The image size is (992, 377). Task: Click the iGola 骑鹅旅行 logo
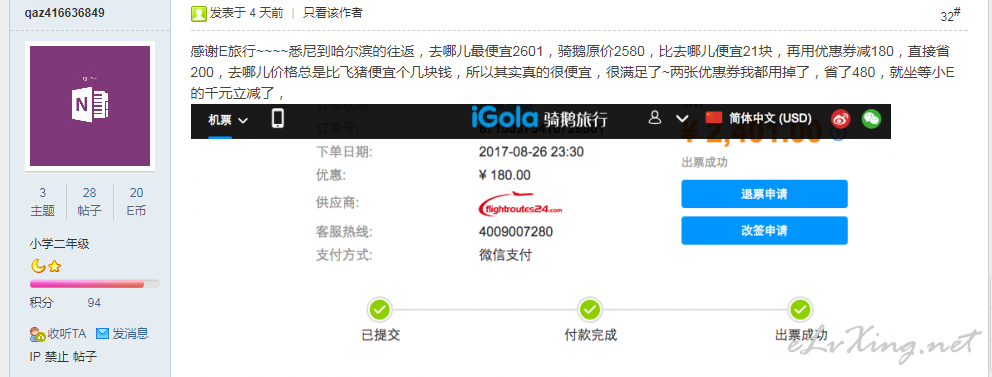pos(540,118)
